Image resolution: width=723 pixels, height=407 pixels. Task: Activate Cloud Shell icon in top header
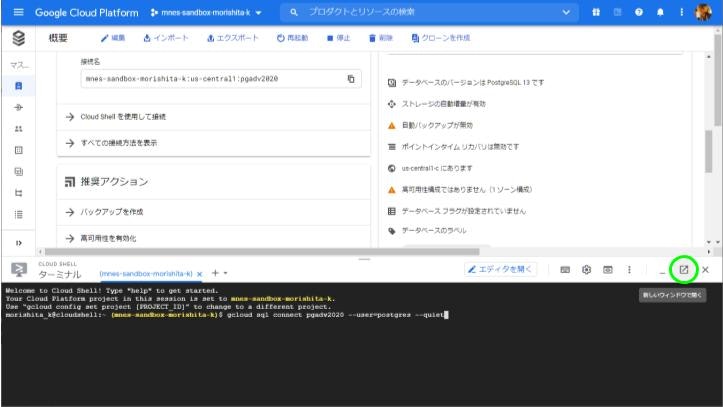[x=617, y=12]
